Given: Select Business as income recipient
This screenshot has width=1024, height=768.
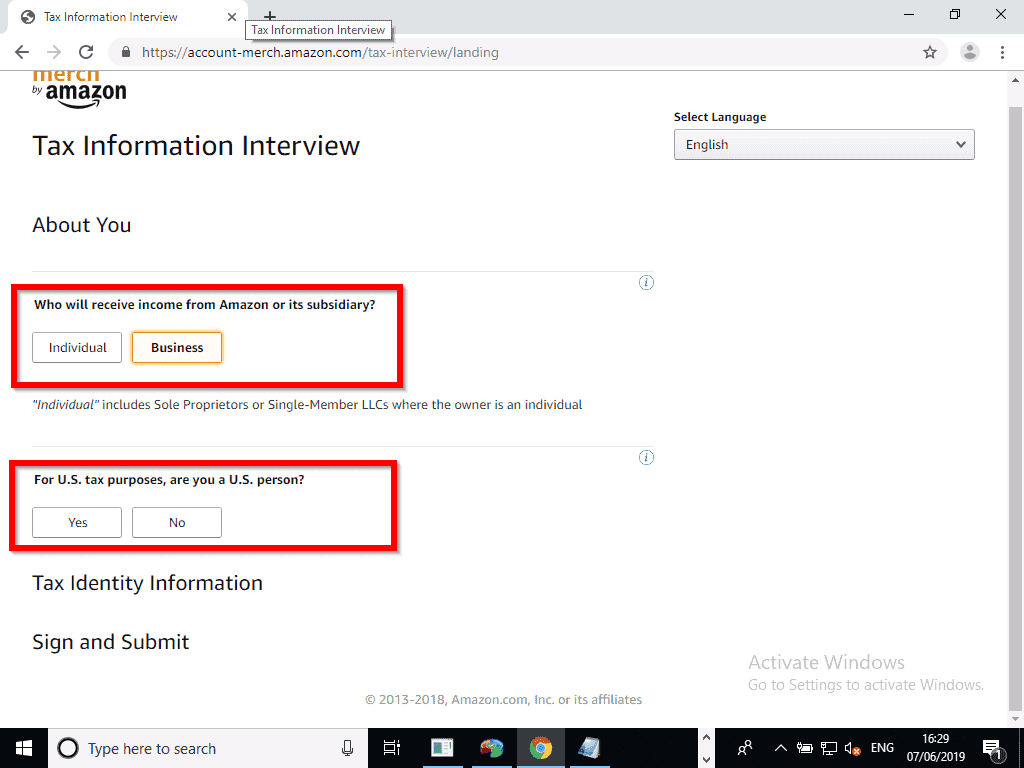Looking at the screenshot, I should (x=177, y=347).
